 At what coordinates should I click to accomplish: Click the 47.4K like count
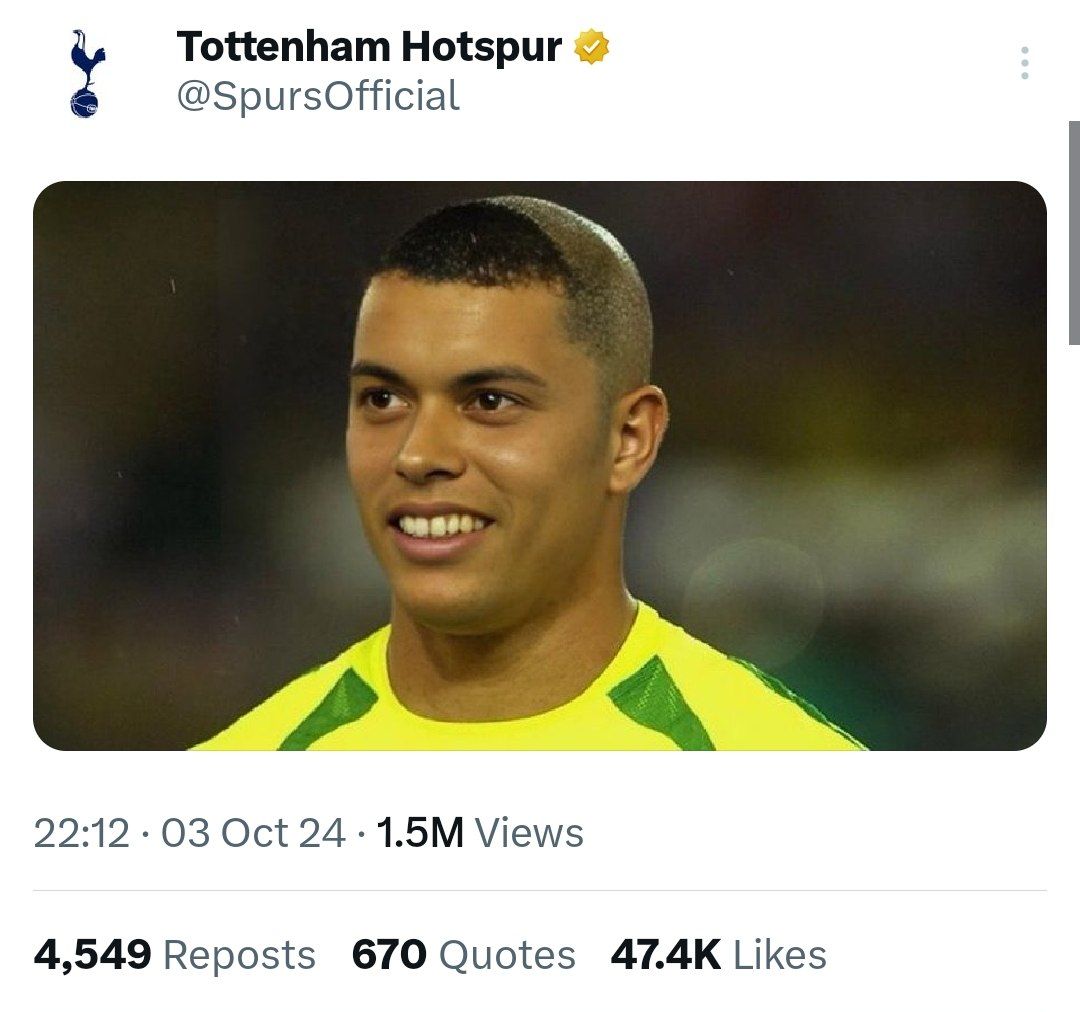coord(665,955)
